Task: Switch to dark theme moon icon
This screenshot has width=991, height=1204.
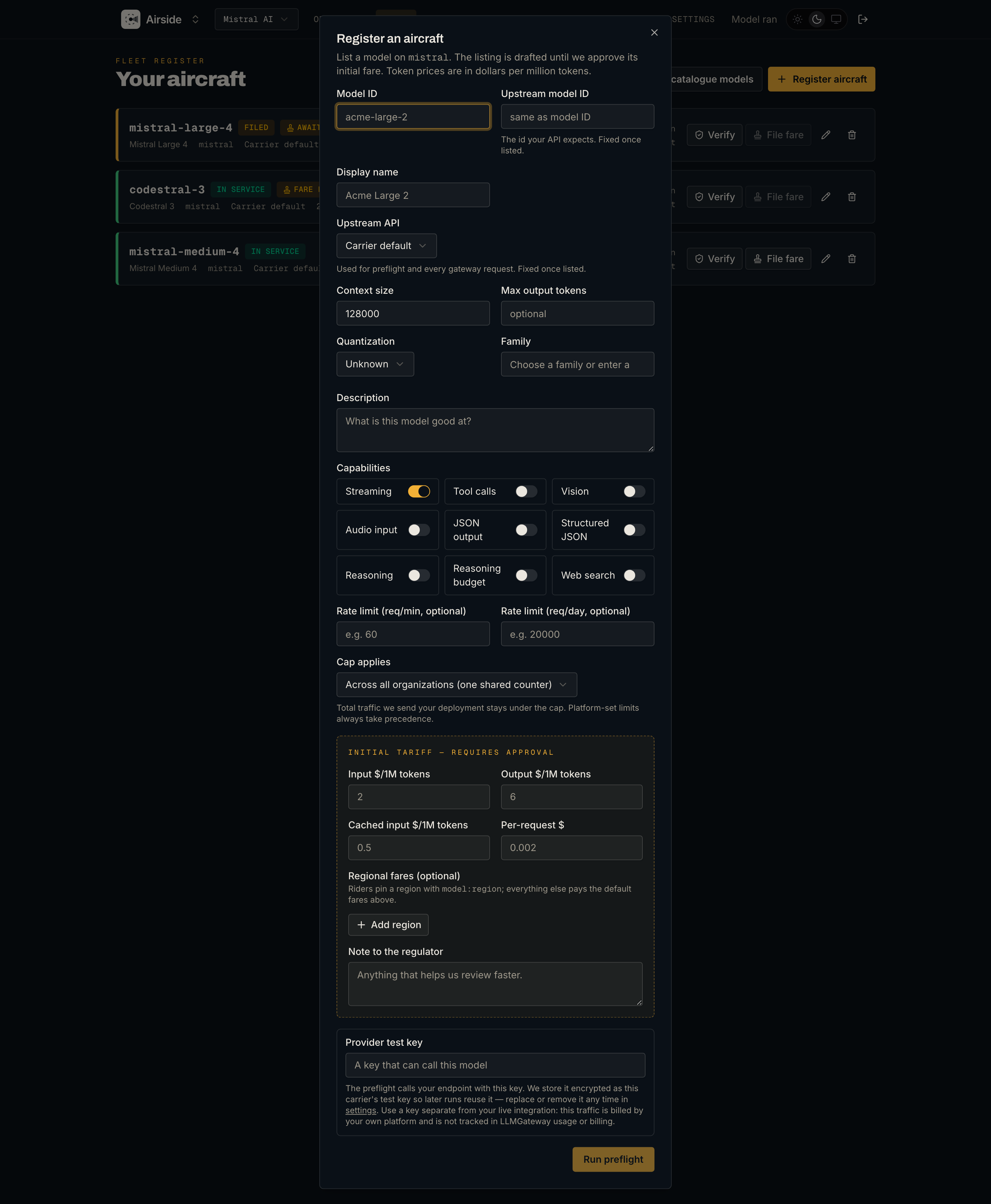Action: [817, 19]
